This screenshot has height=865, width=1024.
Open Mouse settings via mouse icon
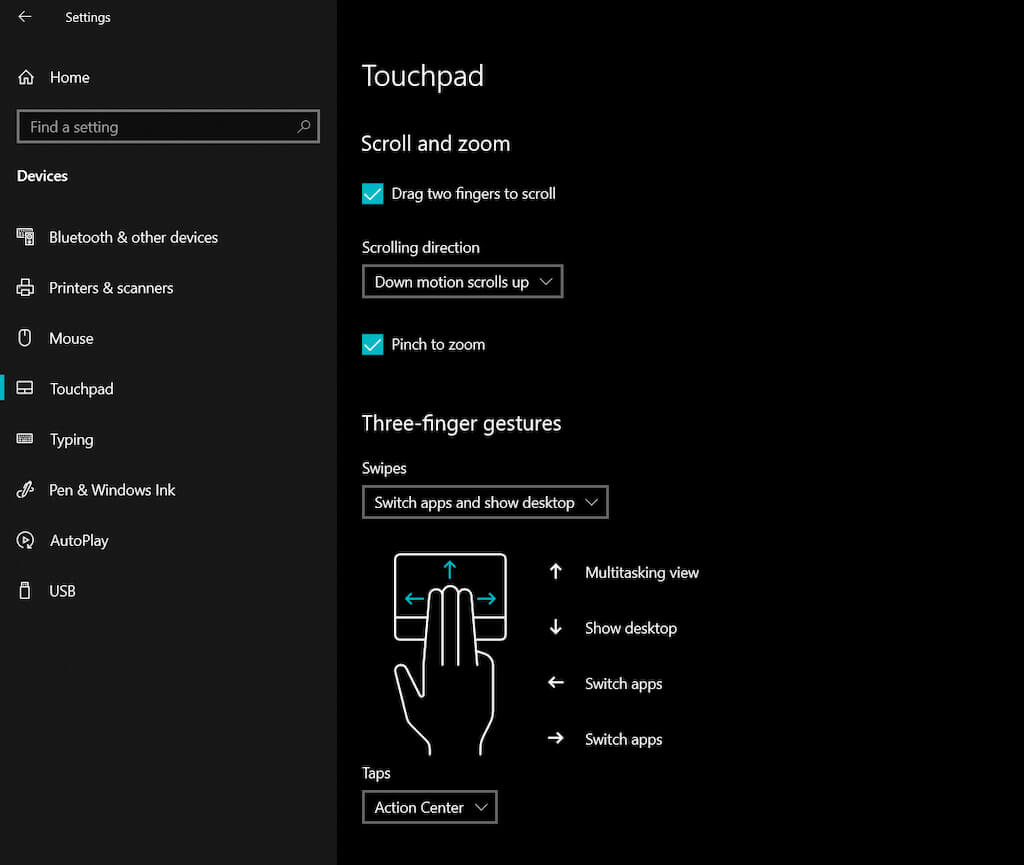click(x=25, y=338)
